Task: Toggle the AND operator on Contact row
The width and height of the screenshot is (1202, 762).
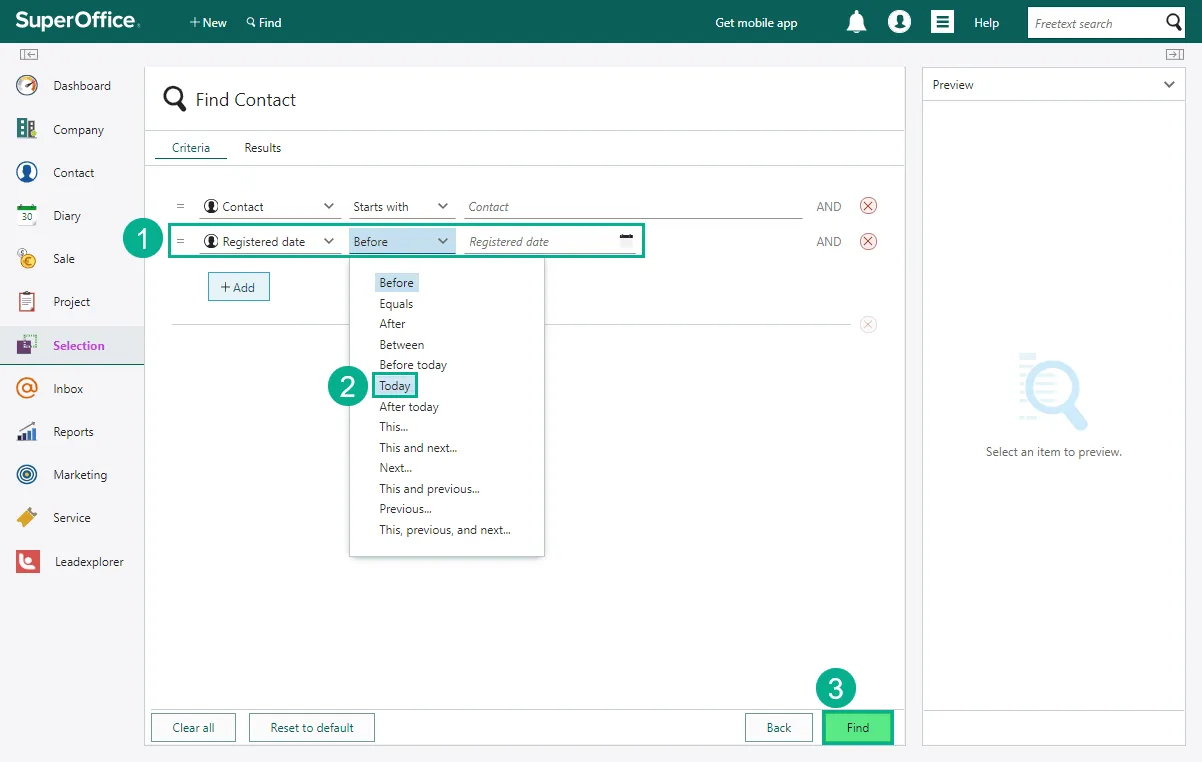Action: pos(828,207)
